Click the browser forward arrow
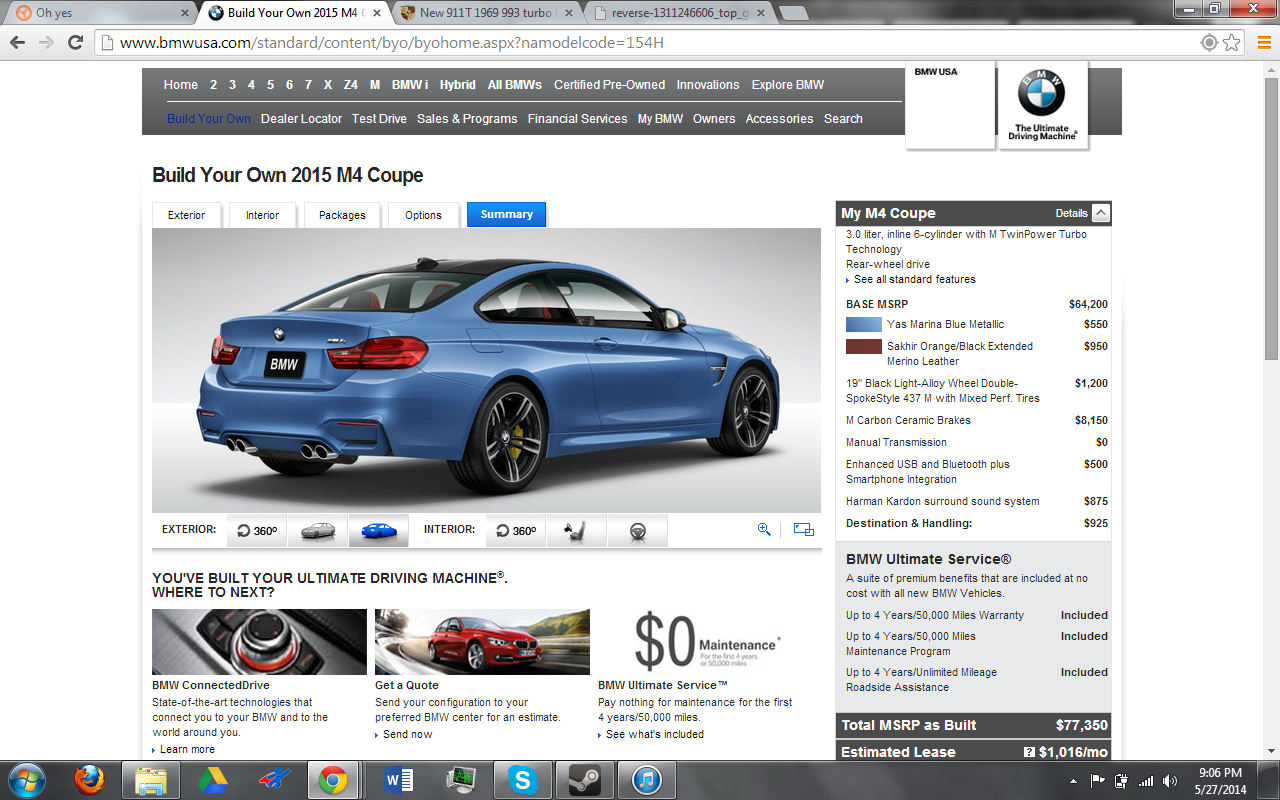The image size is (1280, 800). [x=46, y=43]
